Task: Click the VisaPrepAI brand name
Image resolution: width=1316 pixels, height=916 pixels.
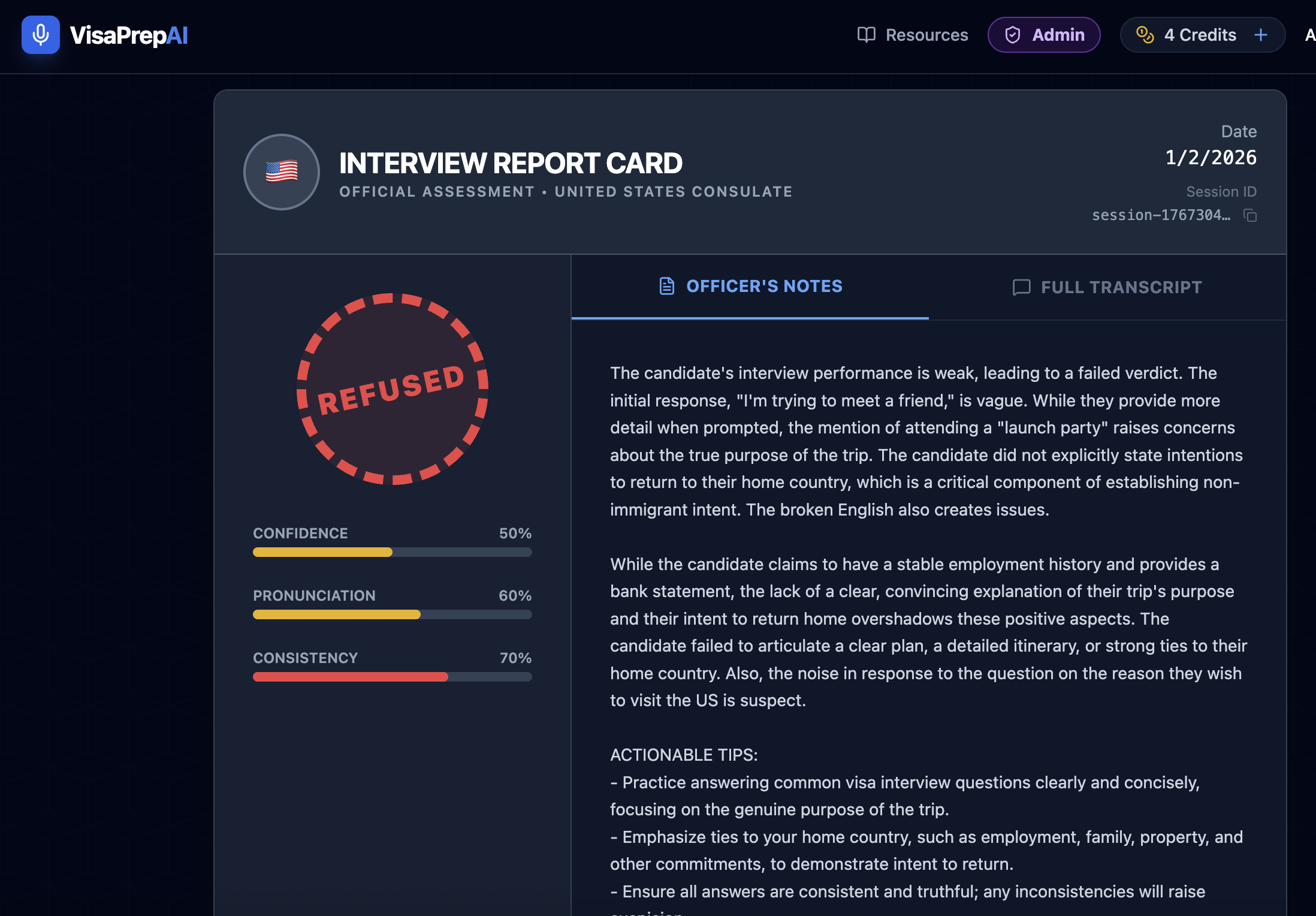Action: pyautogui.click(x=129, y=35)
